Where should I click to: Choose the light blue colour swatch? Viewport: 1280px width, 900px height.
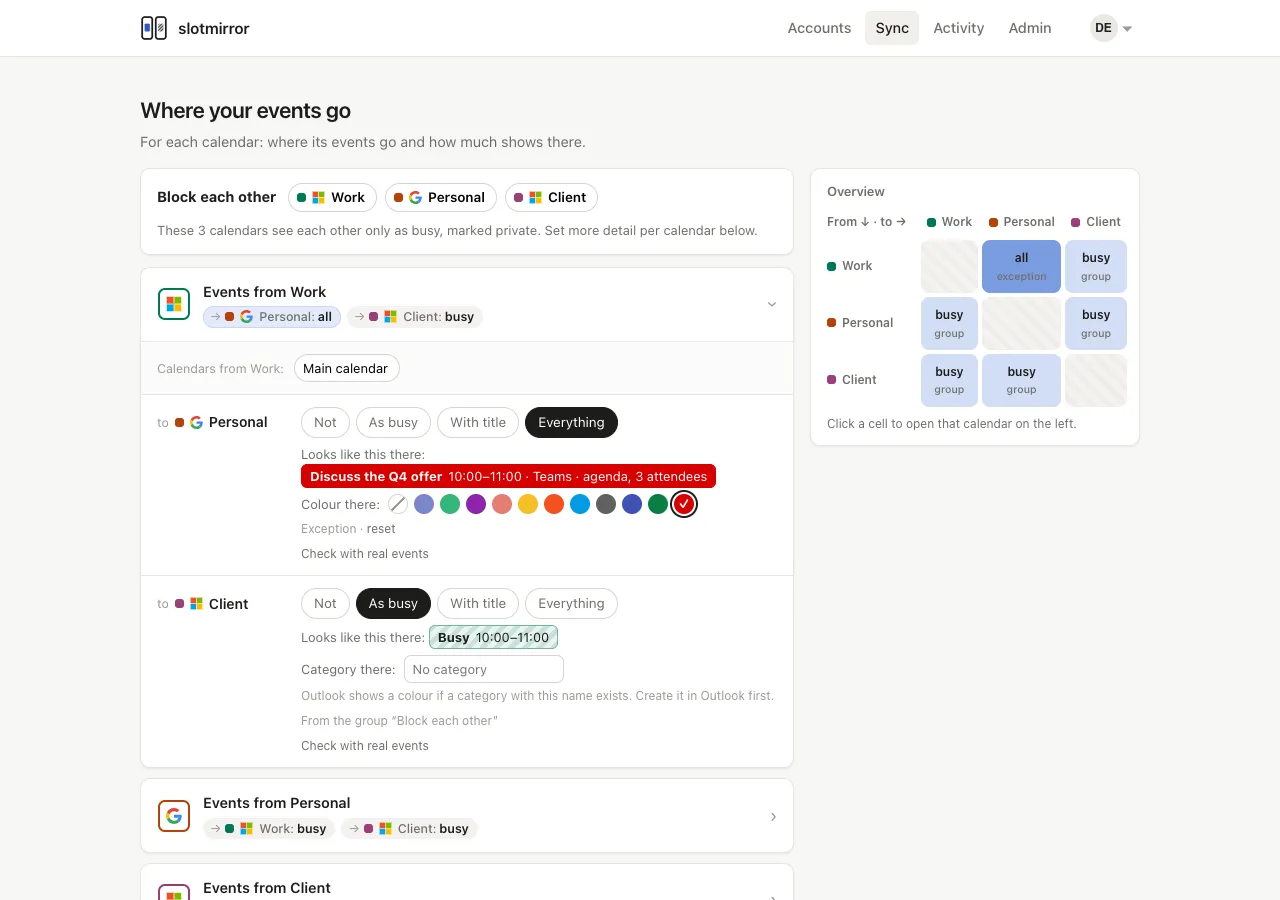pyautogui.click(x=580, y=504)
